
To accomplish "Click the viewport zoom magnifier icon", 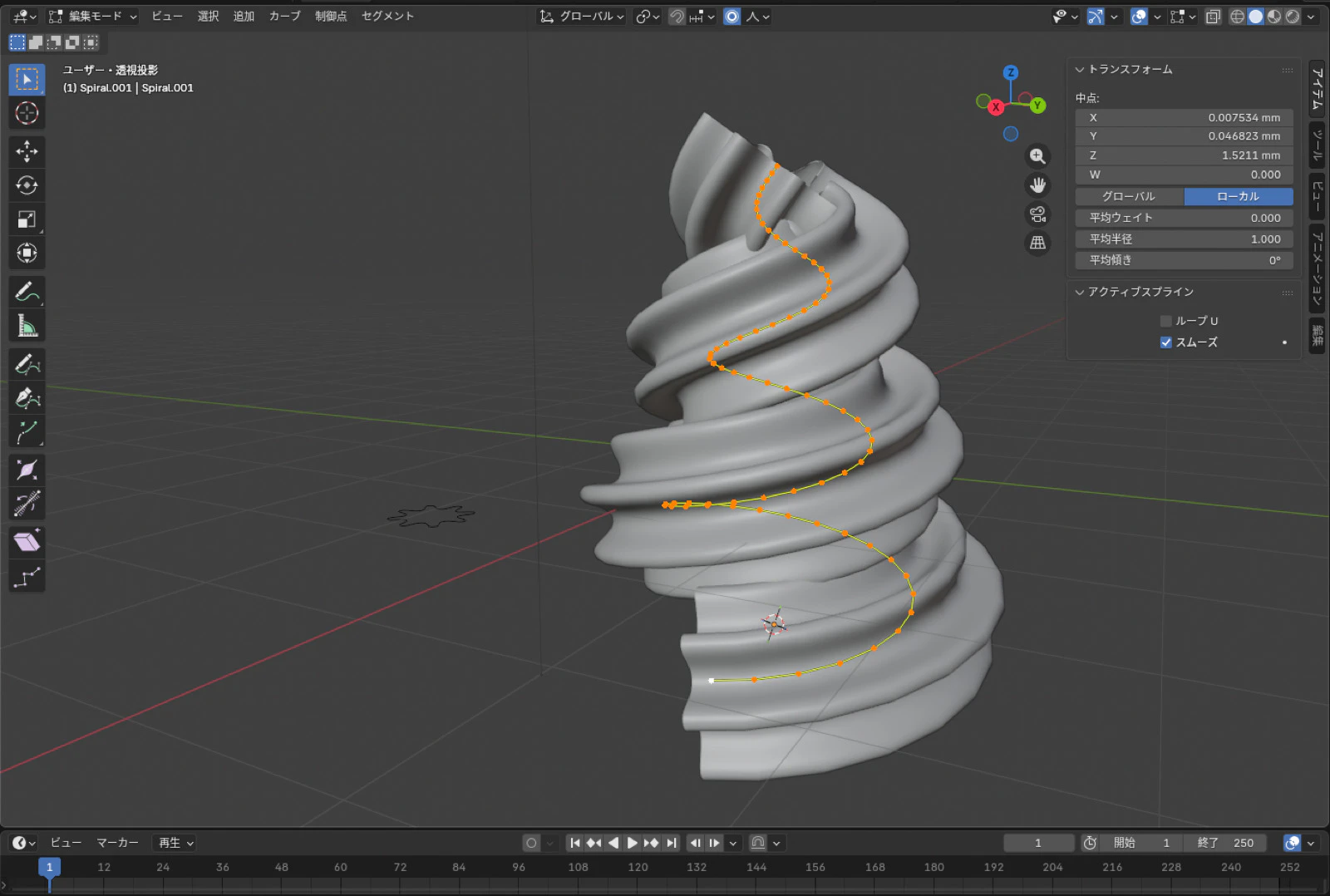I will pyautogui.click(x=1037, y=156).
